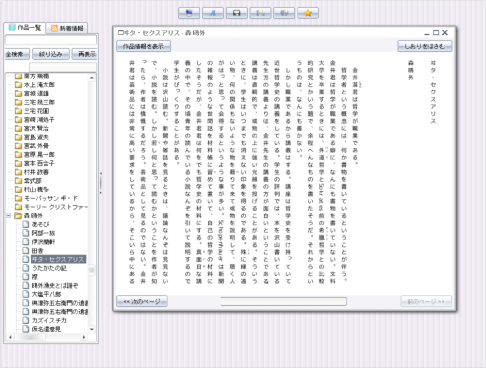
Task: Click the しおりをはさむ bookmark button
Action: tap(425, 46)
